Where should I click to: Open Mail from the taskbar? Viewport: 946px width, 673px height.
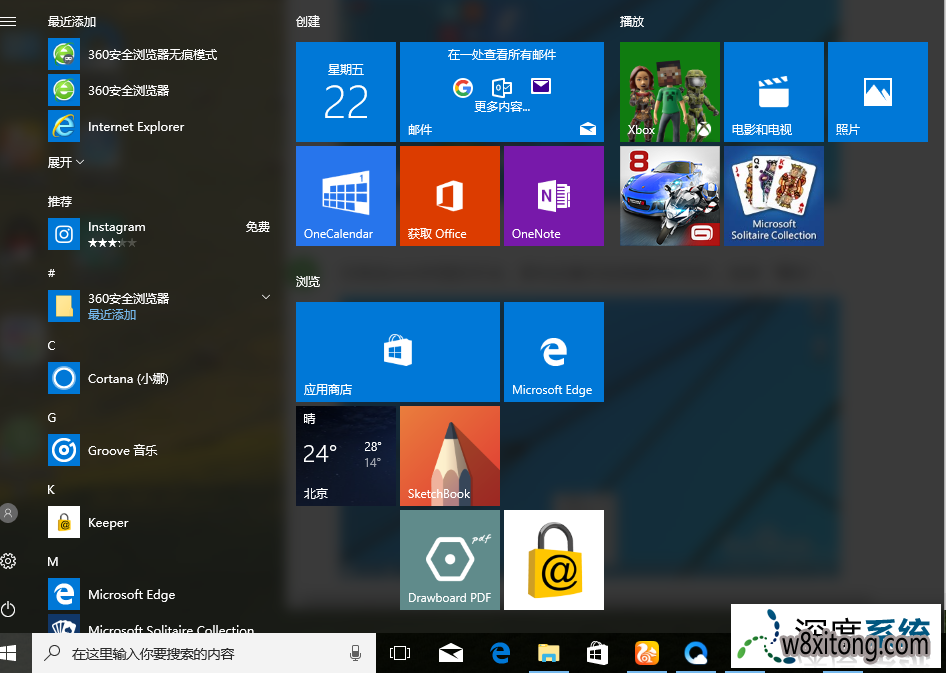tap(450, 652)
